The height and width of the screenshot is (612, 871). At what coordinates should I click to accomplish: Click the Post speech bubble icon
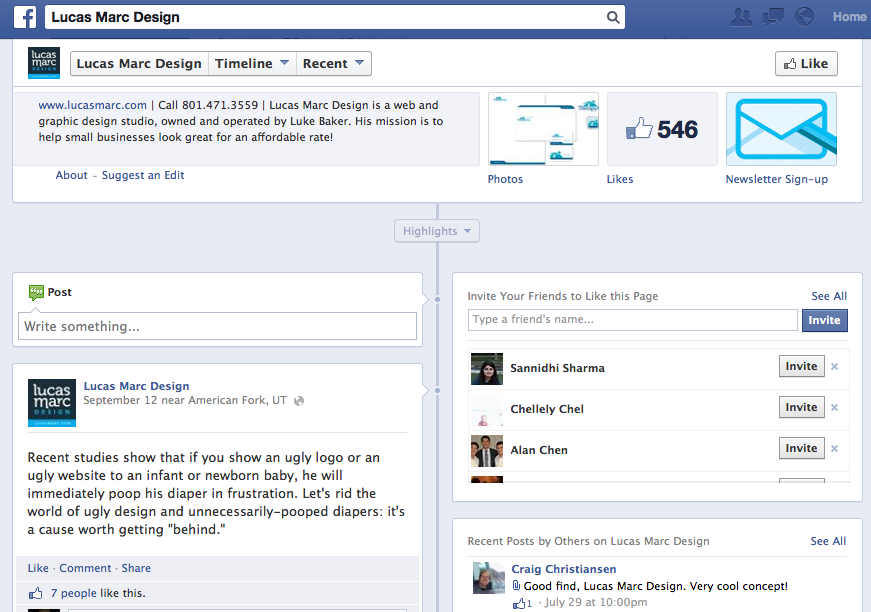36,292
